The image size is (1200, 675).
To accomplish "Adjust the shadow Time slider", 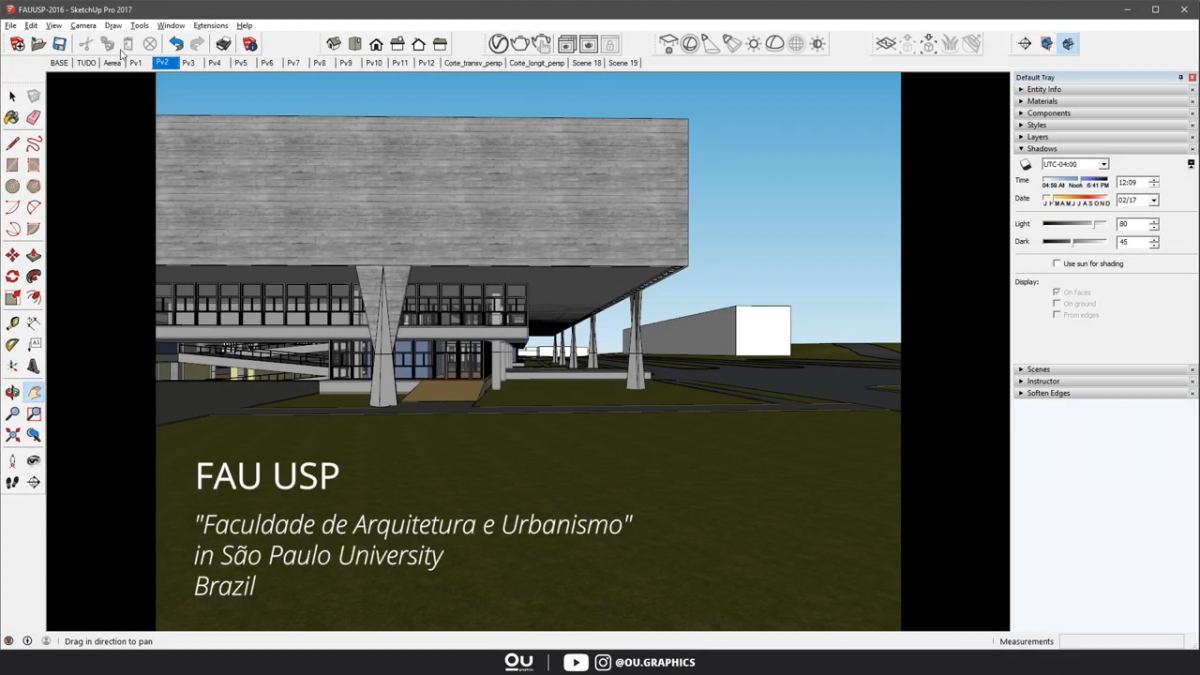I will point(1075,180).
